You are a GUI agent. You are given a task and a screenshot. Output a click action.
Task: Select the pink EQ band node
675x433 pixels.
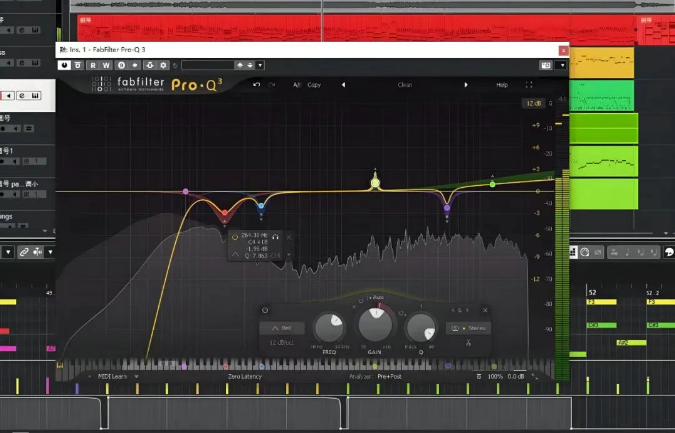186,191
